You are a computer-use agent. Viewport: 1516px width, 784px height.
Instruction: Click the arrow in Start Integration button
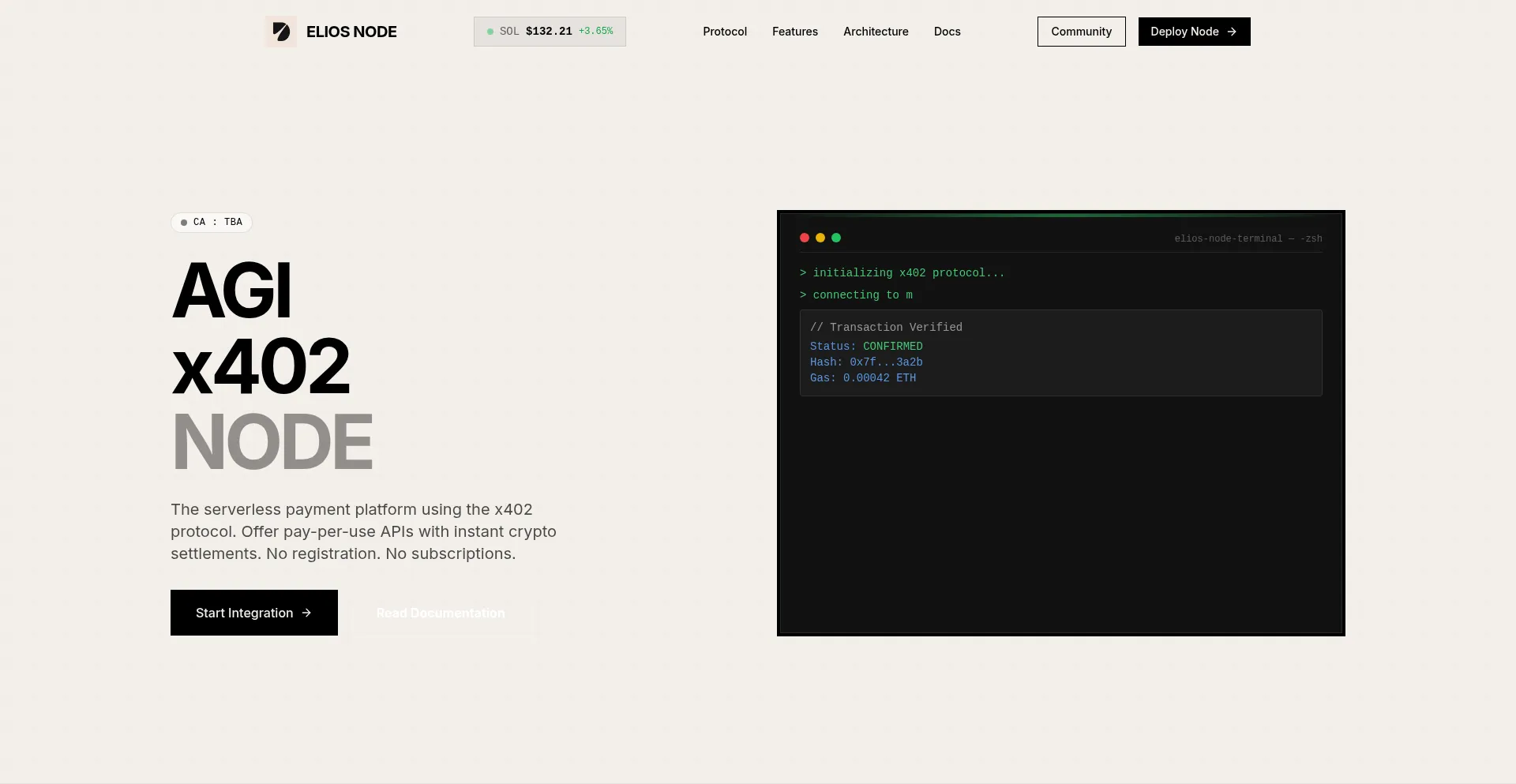pos(306,613)
